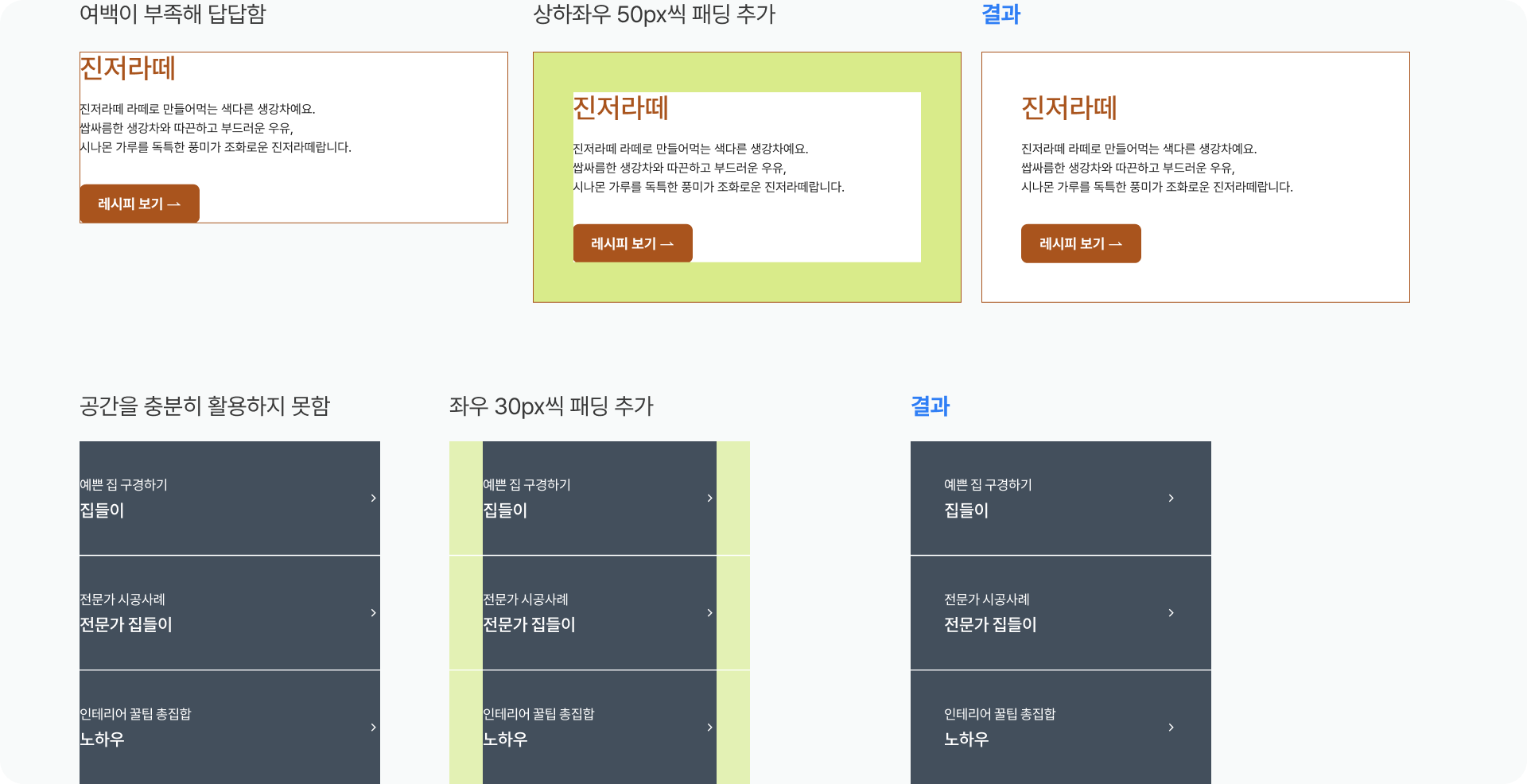The height and width of the screenshot is (784, 1527).
Task: Click chevron on green-padded 인테리어 꿀팁 총집합 row
Action: [x=709, y=727]
